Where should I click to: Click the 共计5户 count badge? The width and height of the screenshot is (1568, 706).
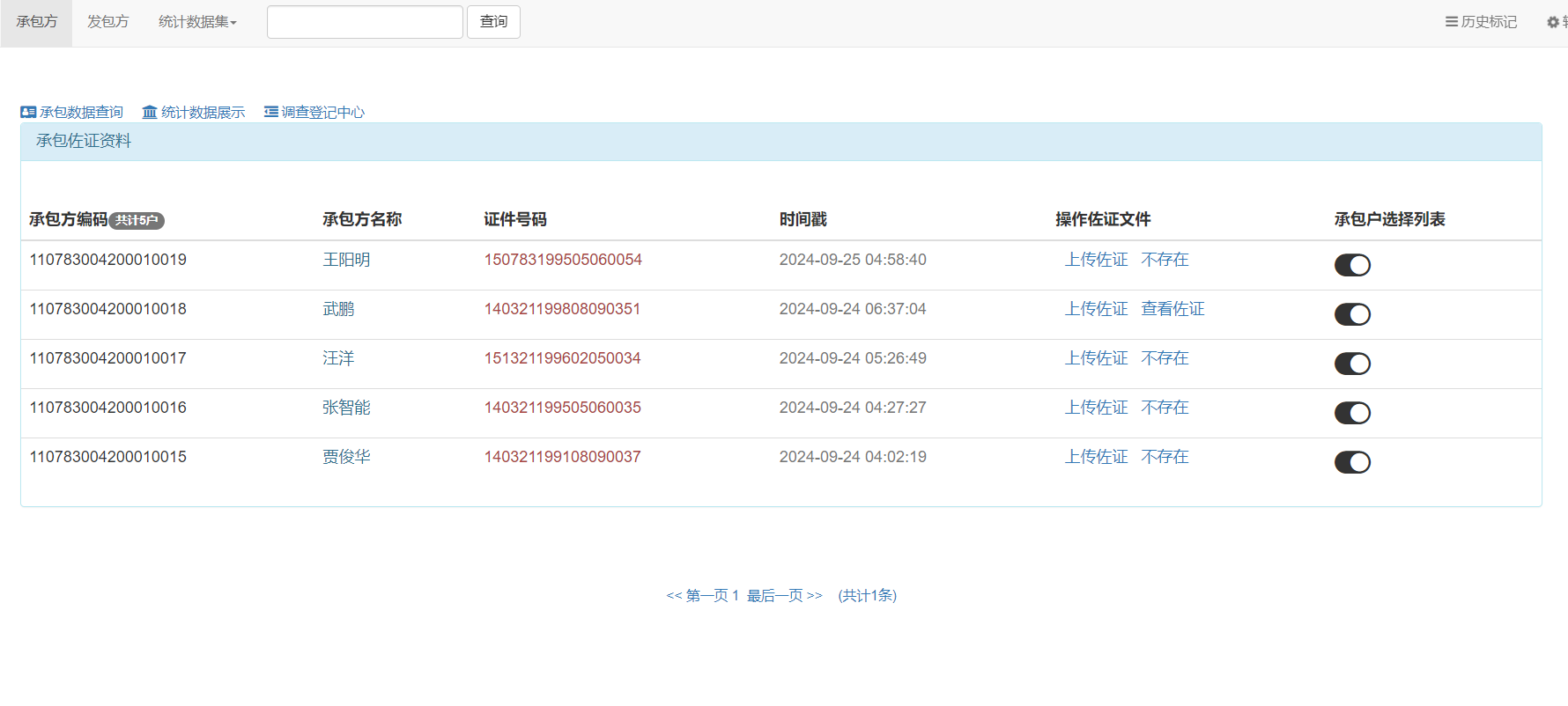[x=137, y=221]
